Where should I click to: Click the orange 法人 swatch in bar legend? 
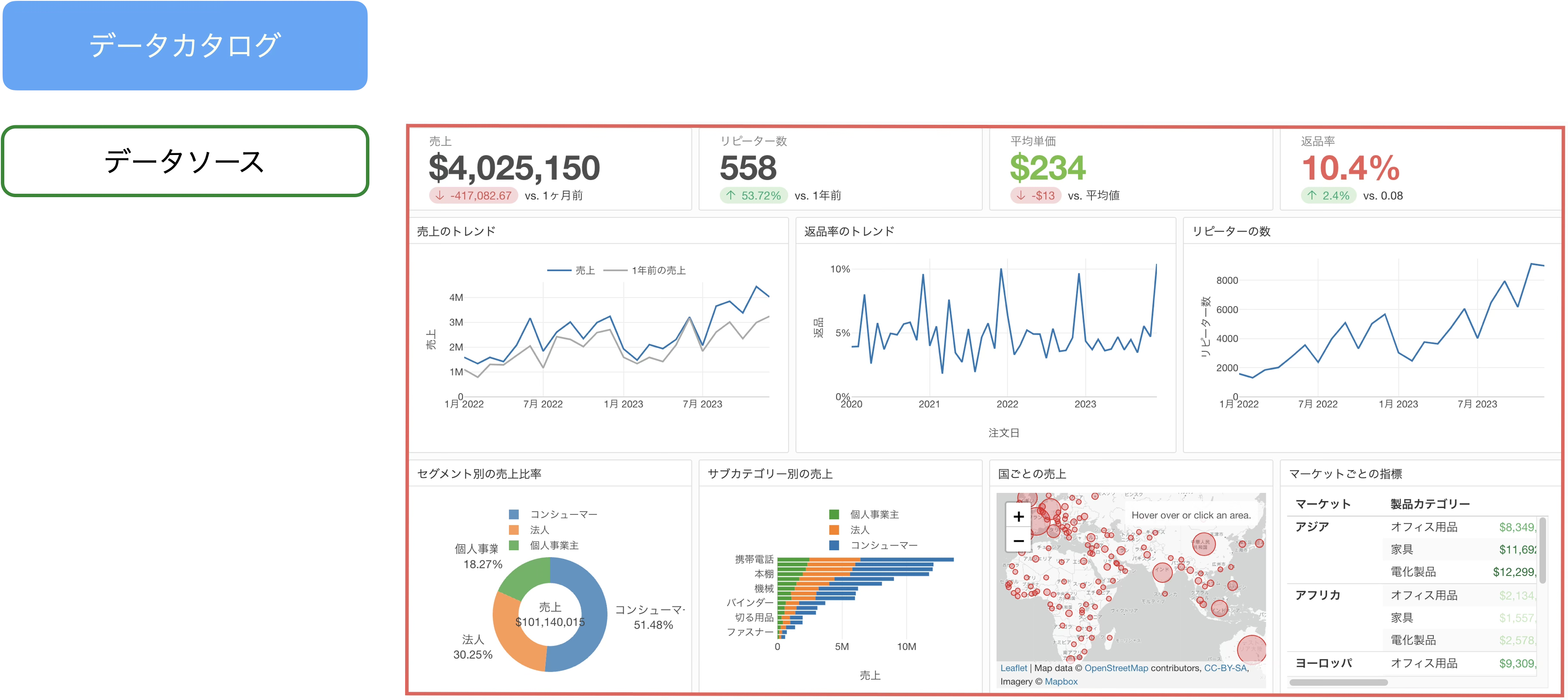pos(834,530)
